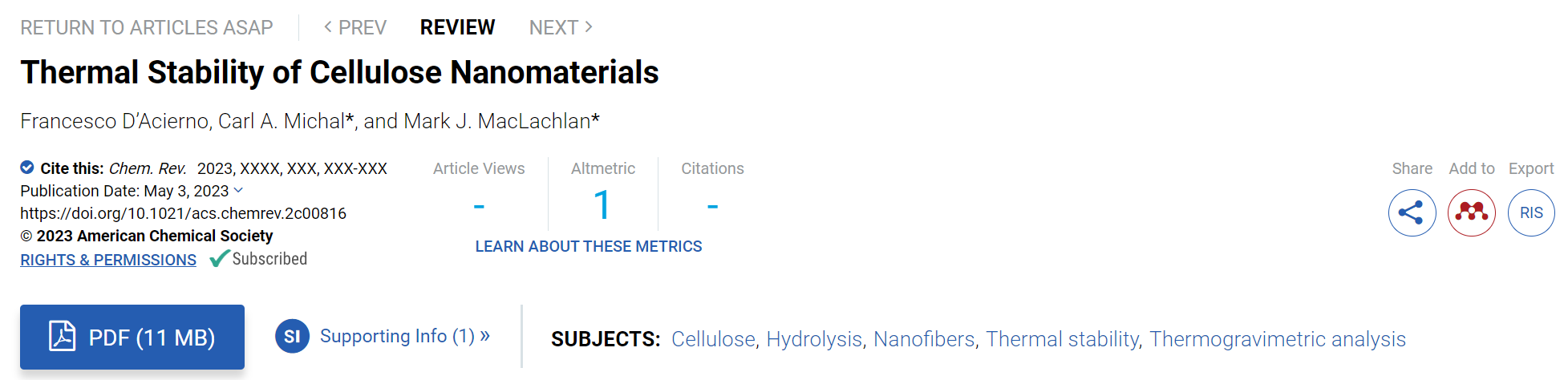
Task: Click the green Subscribed checkmark
Action: coord(220,259)
